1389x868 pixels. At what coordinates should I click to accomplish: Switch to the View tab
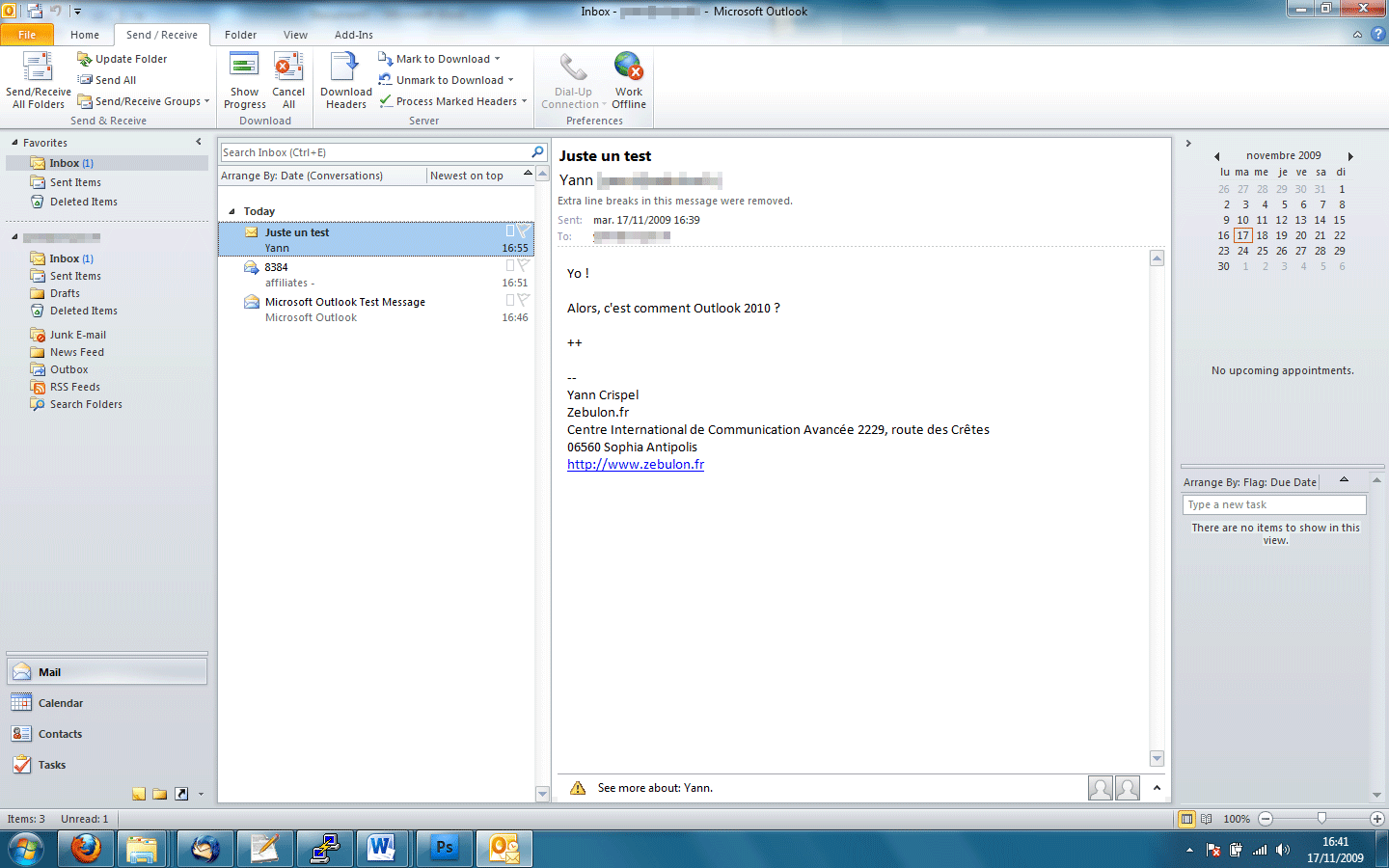295,35
